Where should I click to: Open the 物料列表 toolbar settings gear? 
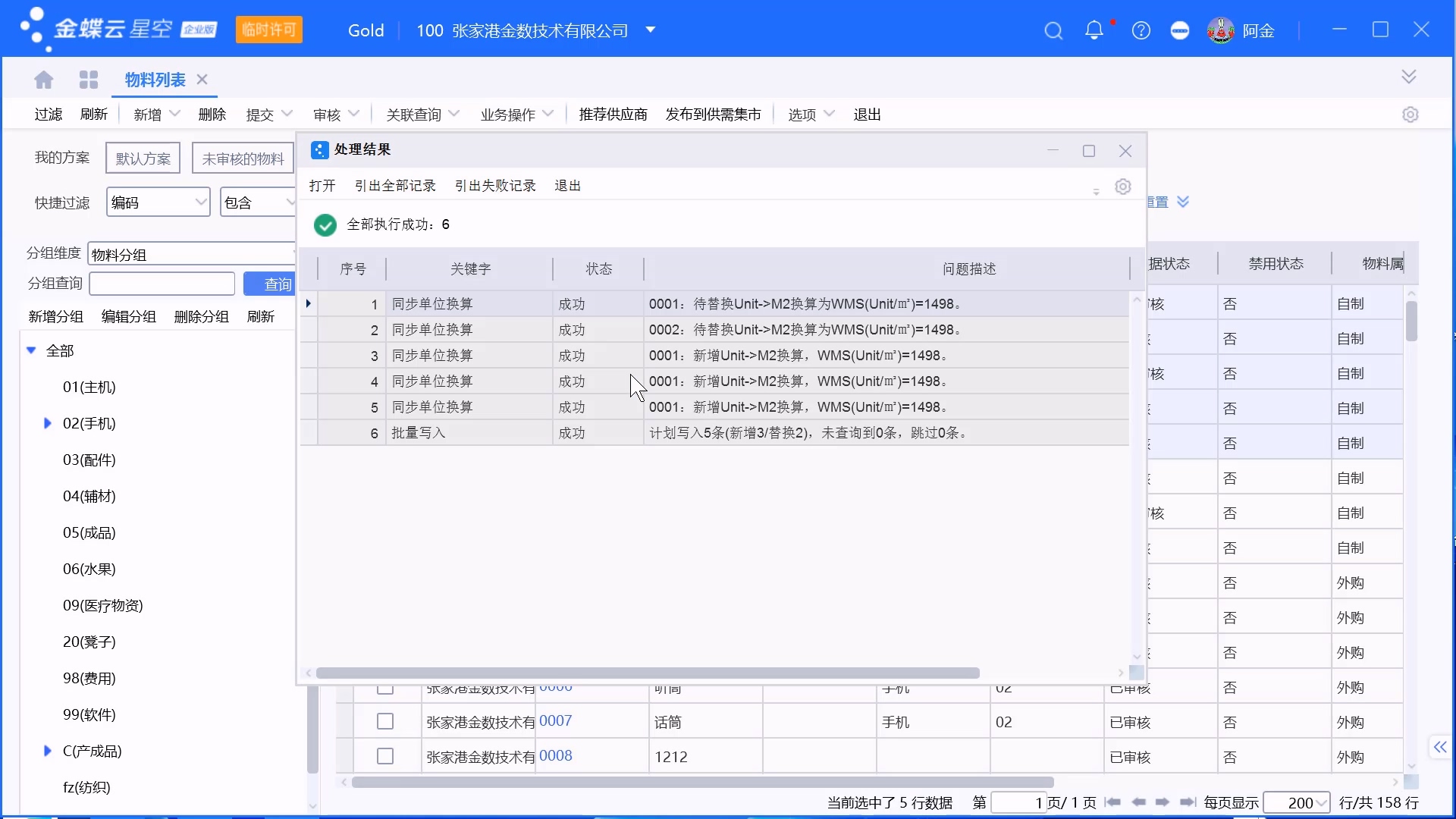pyautogui.click(x=1410, y=115)
